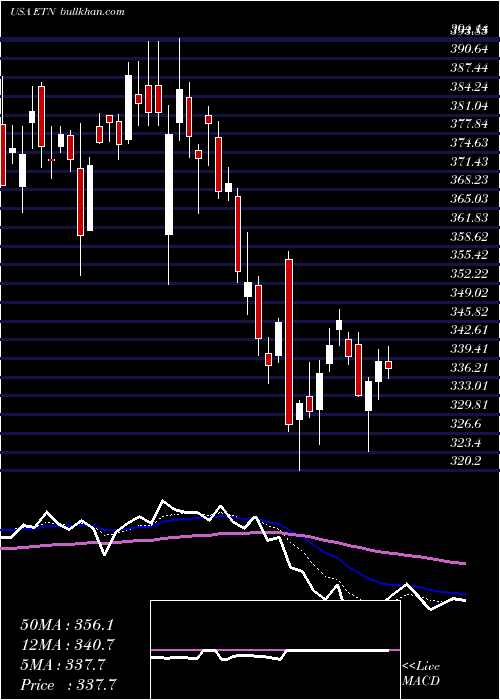Click the 'USA ETN bullkhan.com' chart title

tap(67, 12)
